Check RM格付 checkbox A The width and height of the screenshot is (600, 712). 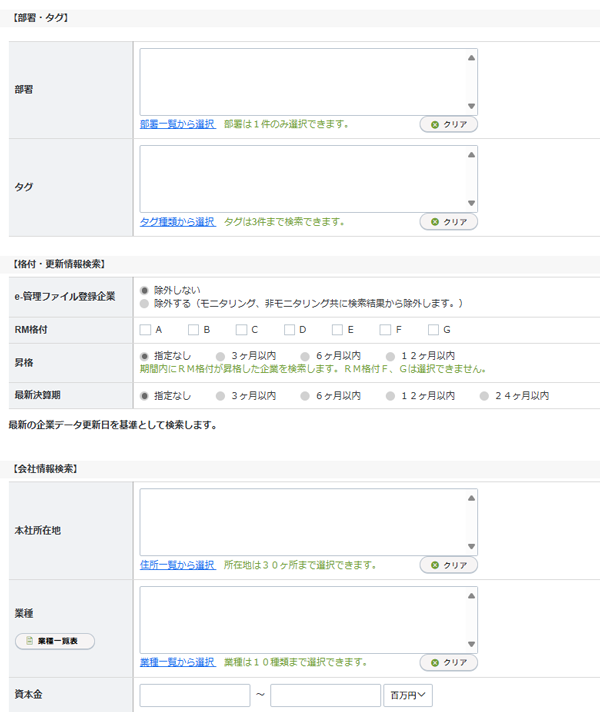(x=146, y=329)
